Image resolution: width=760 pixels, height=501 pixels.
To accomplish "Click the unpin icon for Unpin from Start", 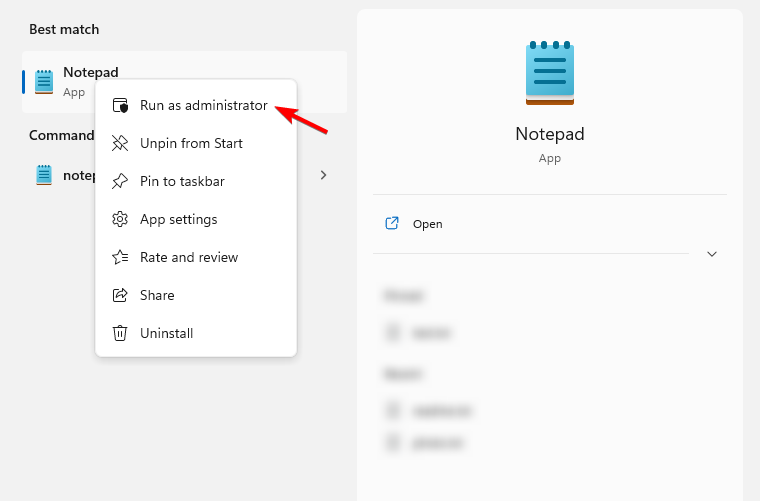I will pyautogui.click(x=120, y=143).
